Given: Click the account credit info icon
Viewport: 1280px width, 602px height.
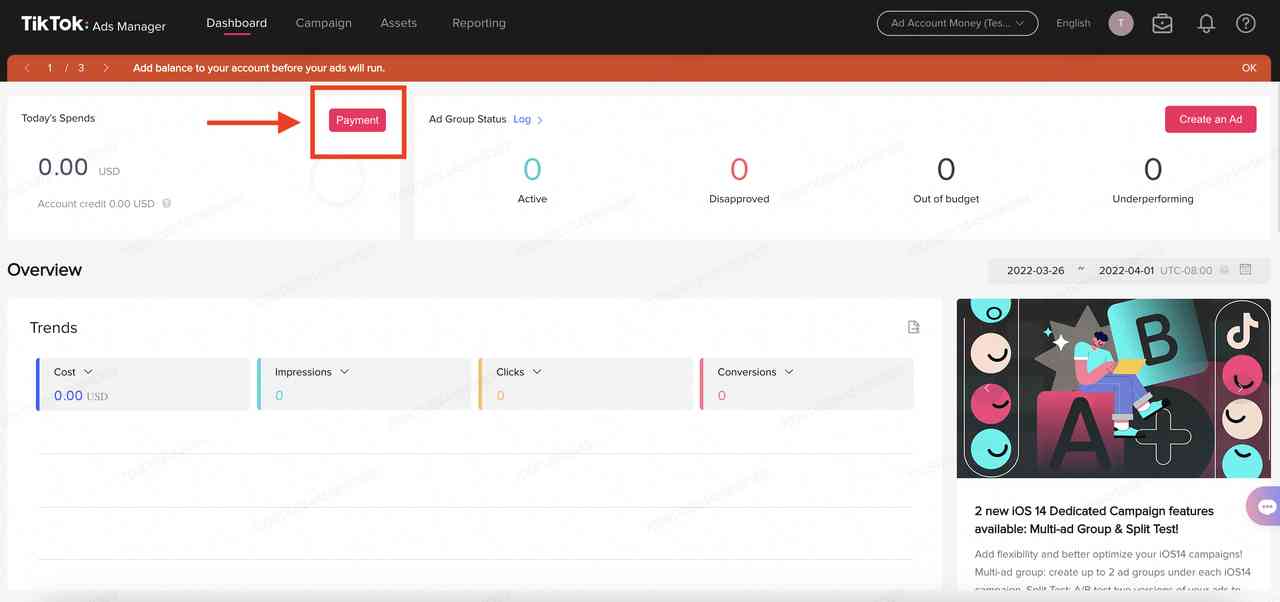Looking at the screenshot, I should pyautogui.click(x=167, y=204).
